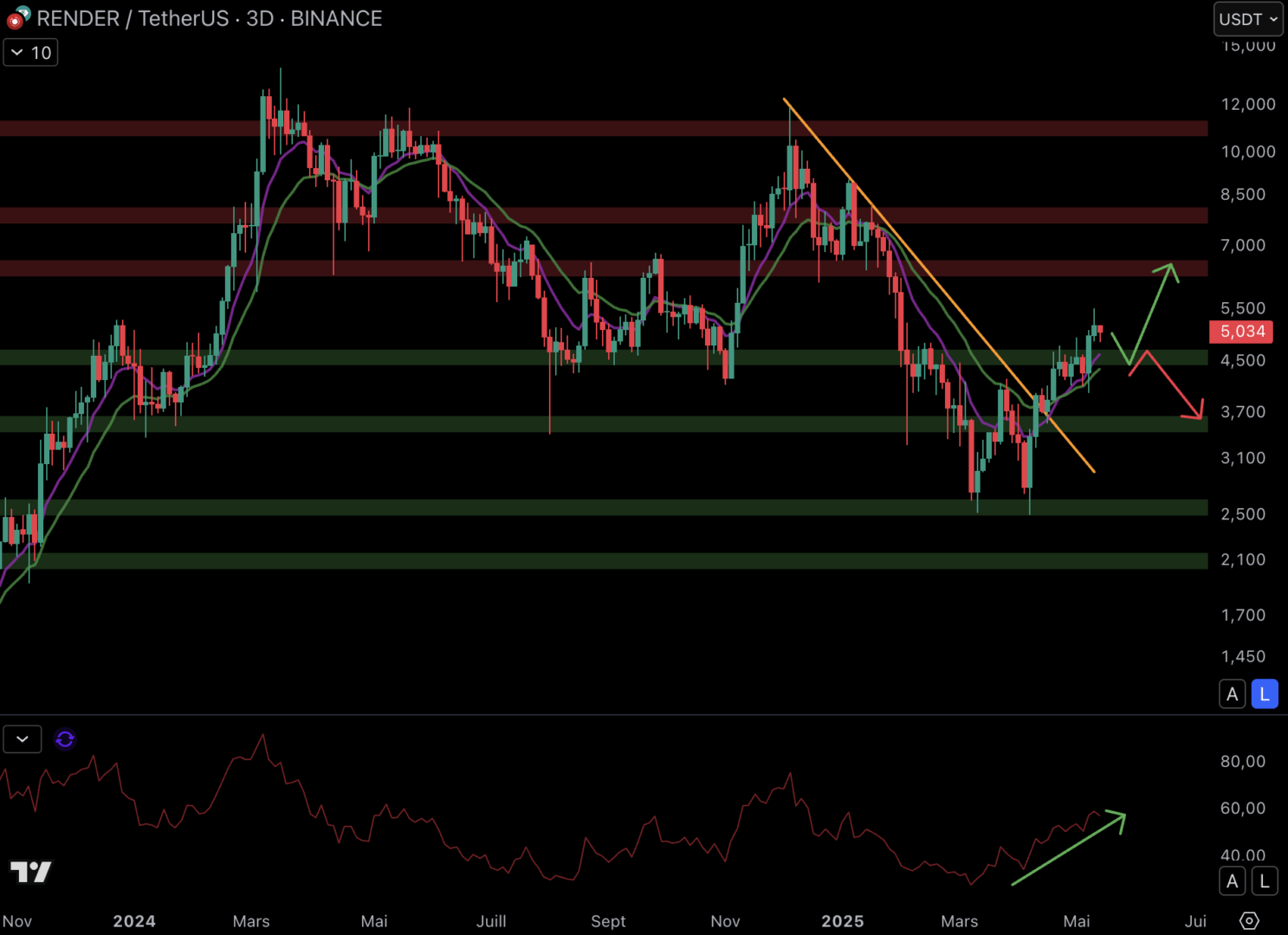Toggle log scale L on the RSI pane
The width and height of the screenshot is (1288, 935).
pos(1265,881)
